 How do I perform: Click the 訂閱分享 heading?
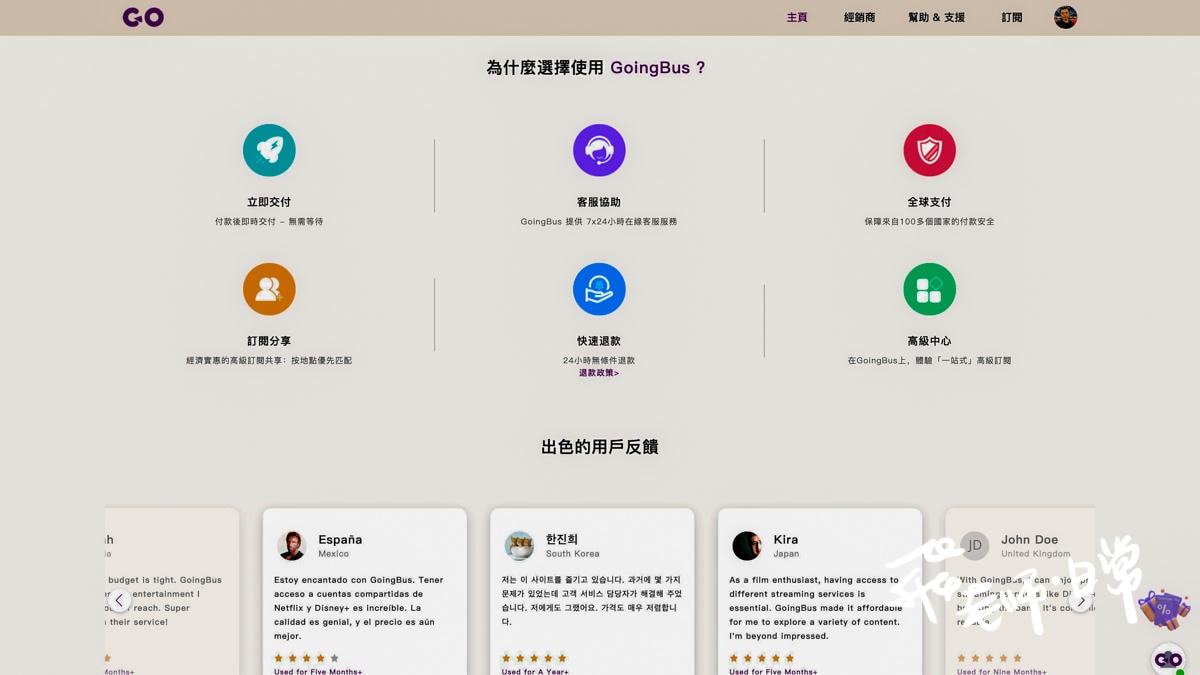[269, 341]
